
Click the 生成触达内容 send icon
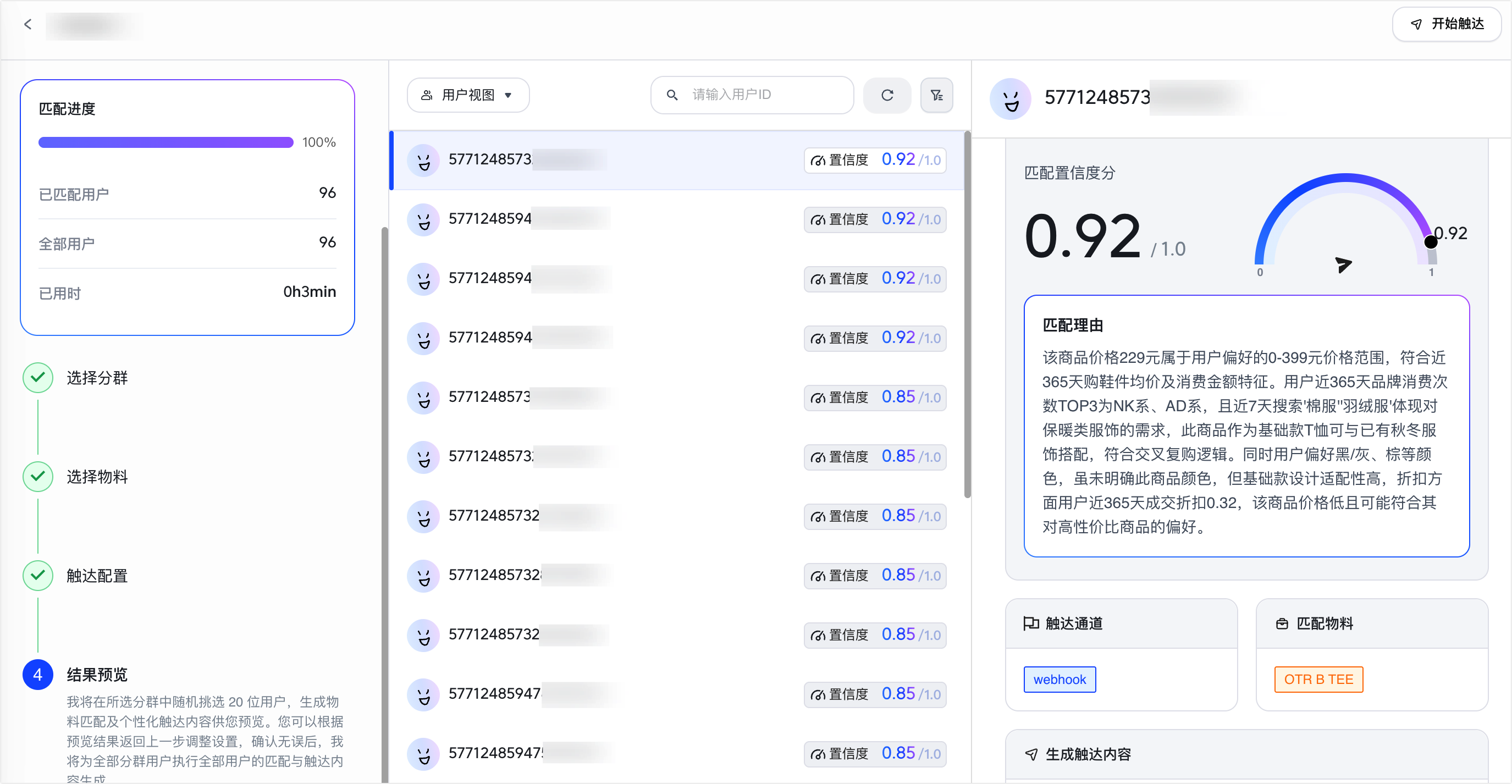point(1031,755)
